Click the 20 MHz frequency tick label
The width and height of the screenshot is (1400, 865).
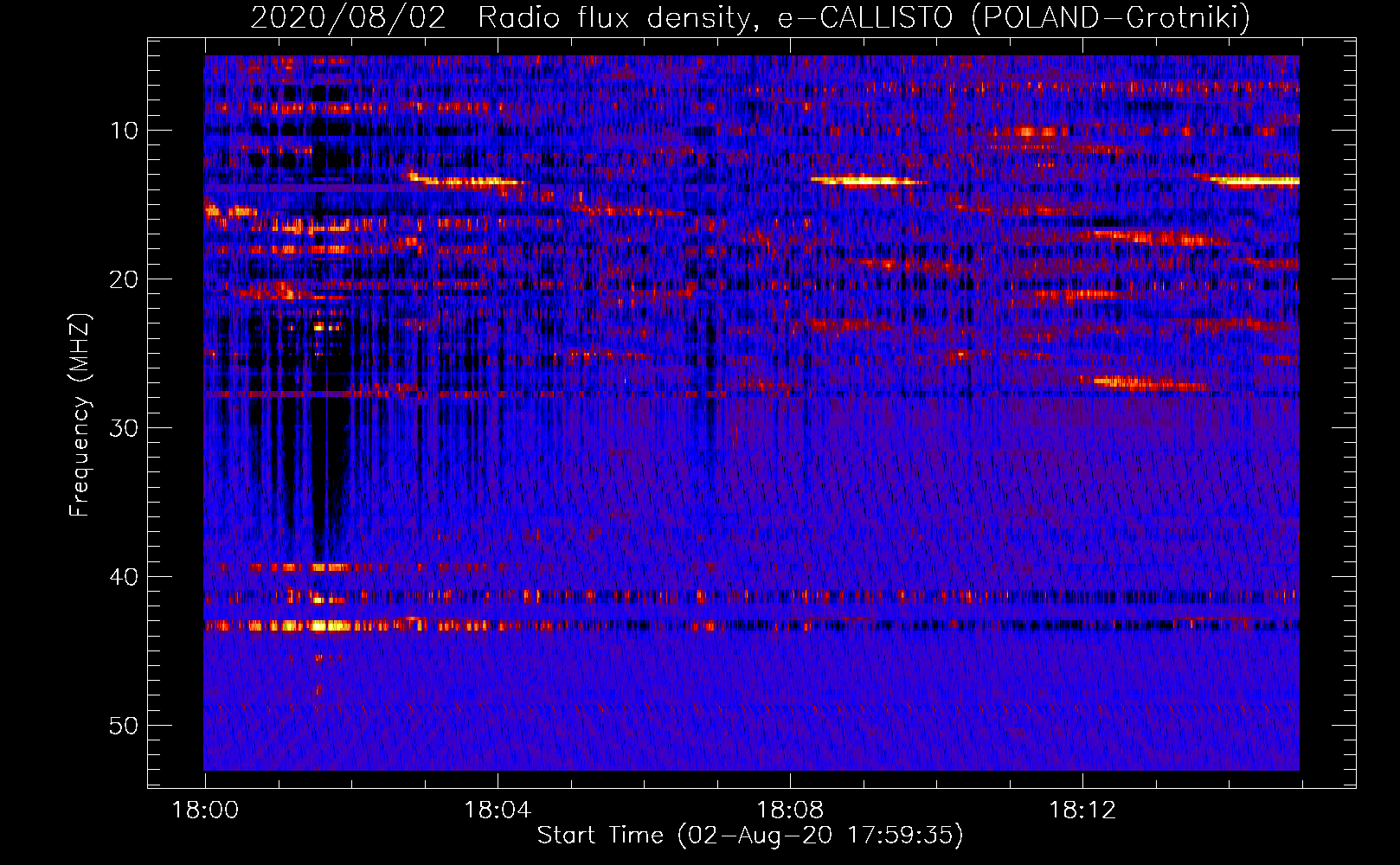coord(125,279)
